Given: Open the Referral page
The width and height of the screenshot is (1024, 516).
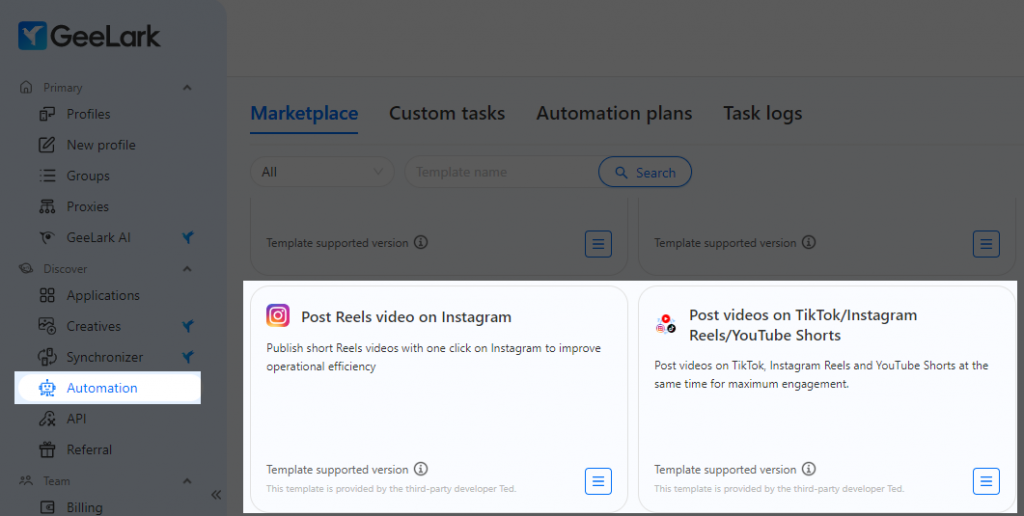Looking at the screenshot, I should click(89, 449).
